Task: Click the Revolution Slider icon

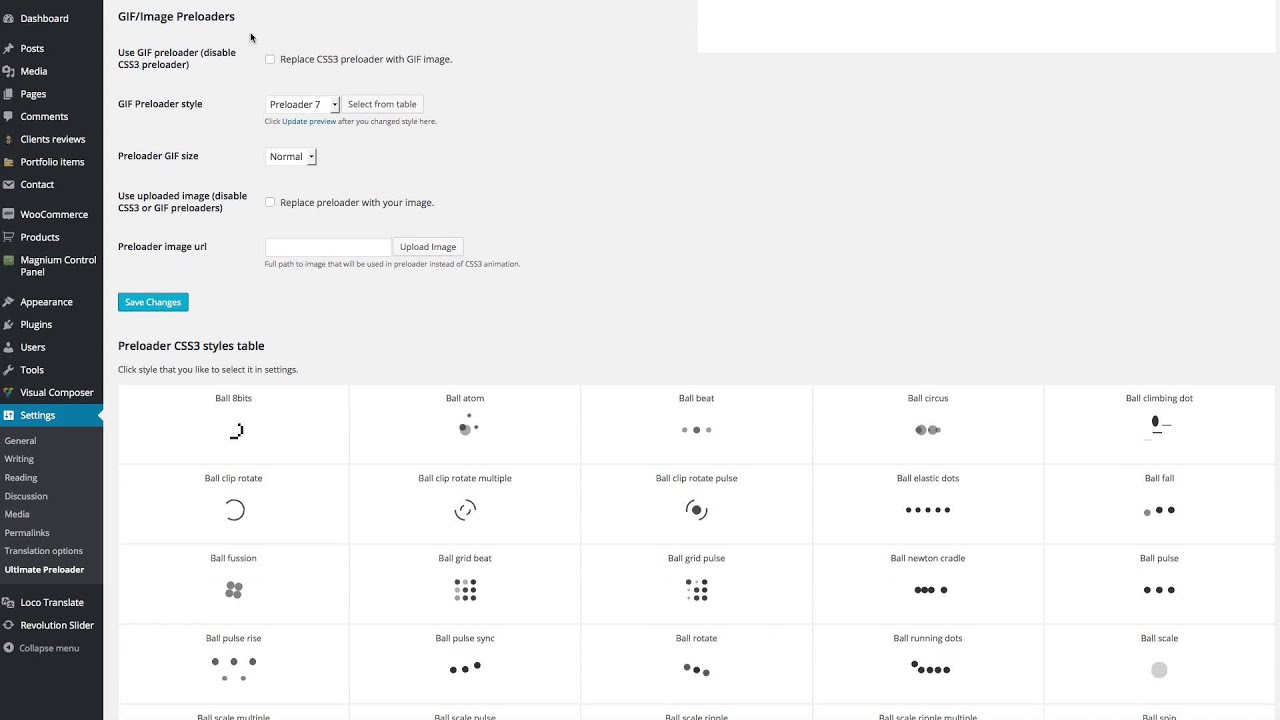Action: 8,625
